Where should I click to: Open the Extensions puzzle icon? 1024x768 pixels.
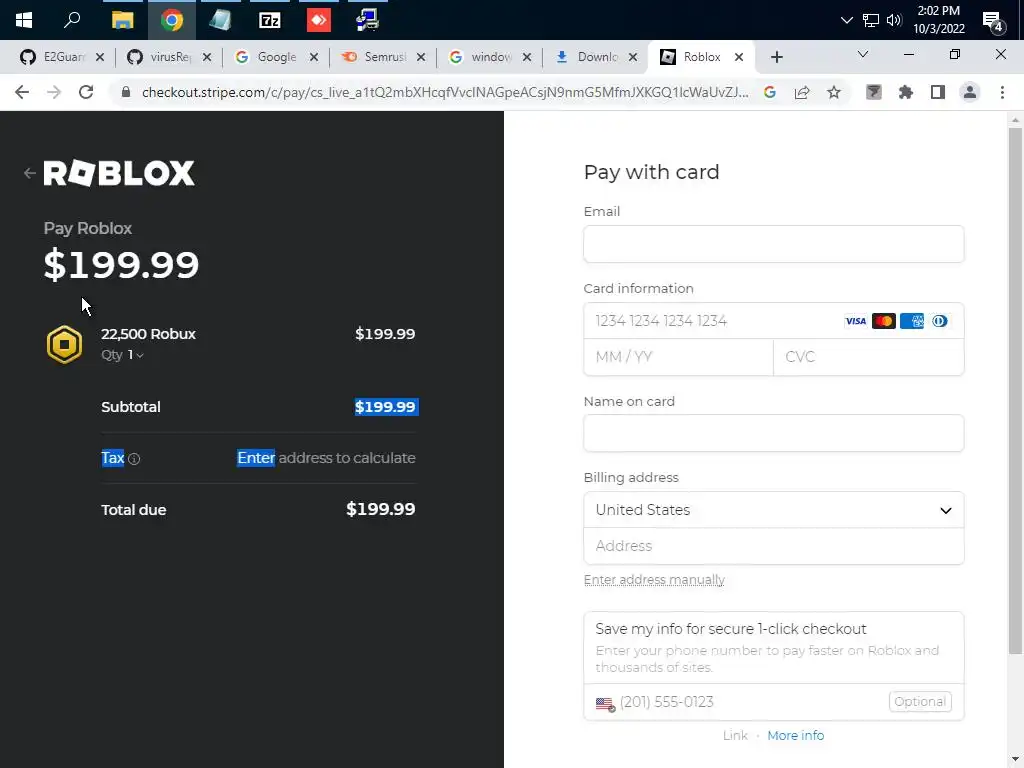pos(905,93)
